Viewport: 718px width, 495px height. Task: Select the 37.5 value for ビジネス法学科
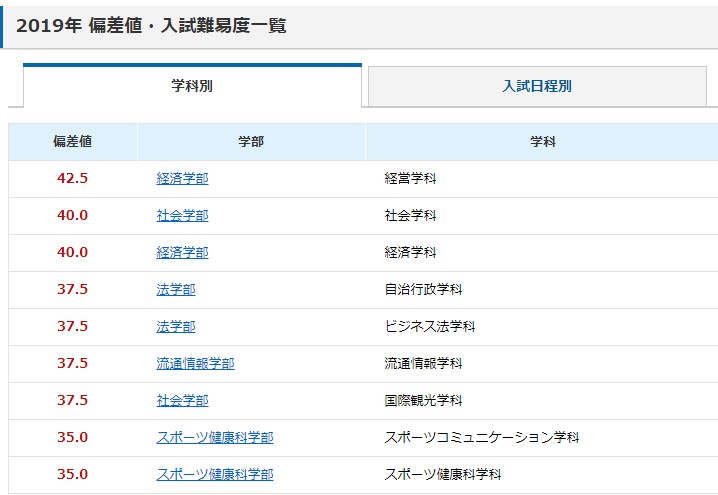coord(72,326)
